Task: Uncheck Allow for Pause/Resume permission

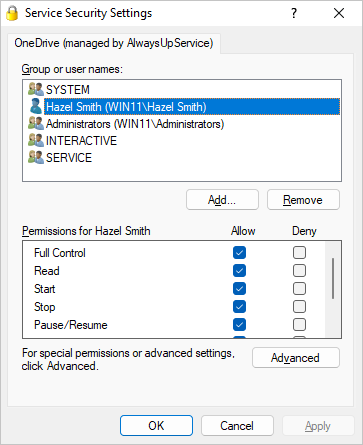Action: tap(239, 325)
